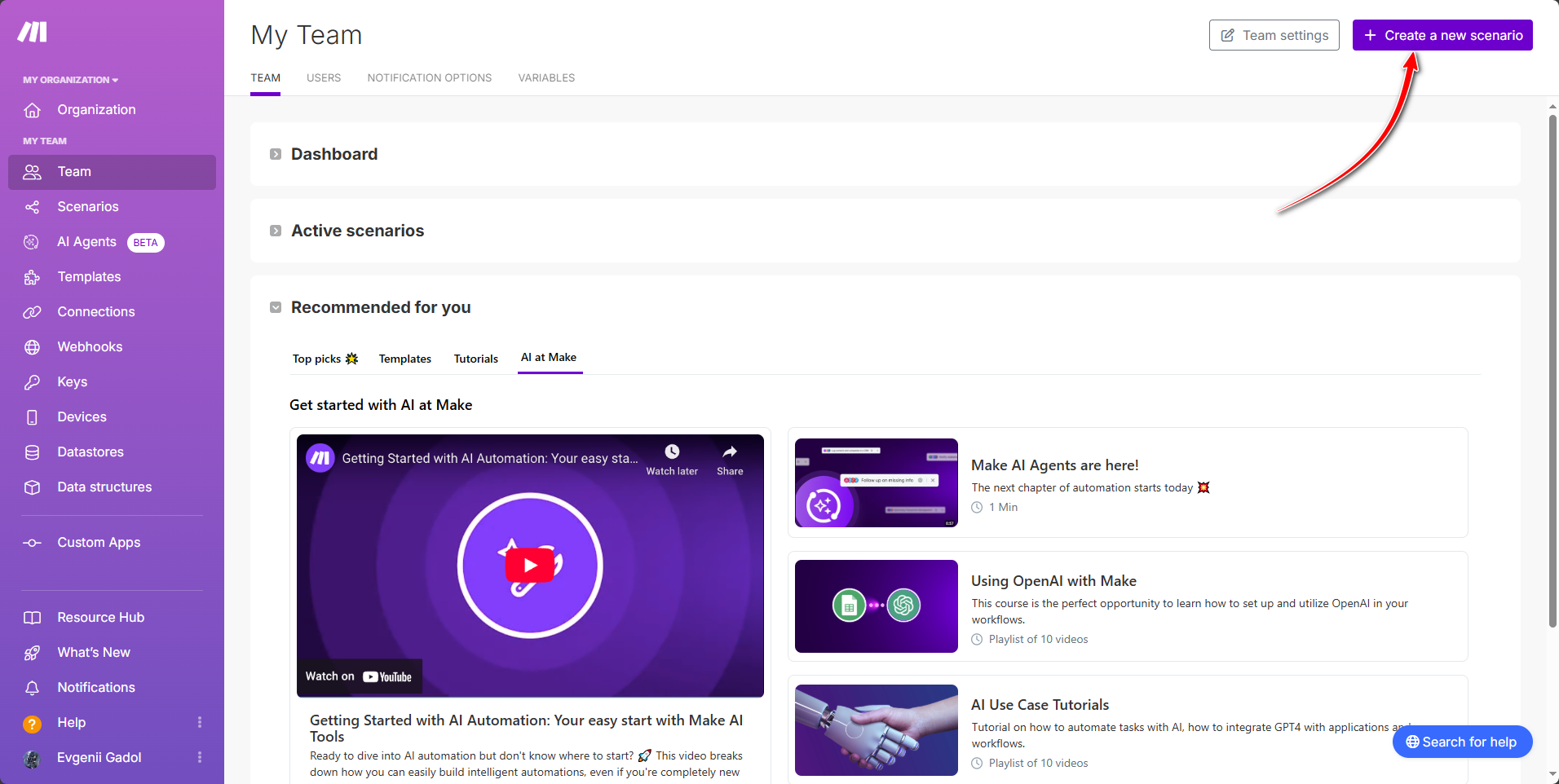Screen dimensions: 1559x784
Task: Click the Watch on YouTube link
Action: tap(360, 676)
